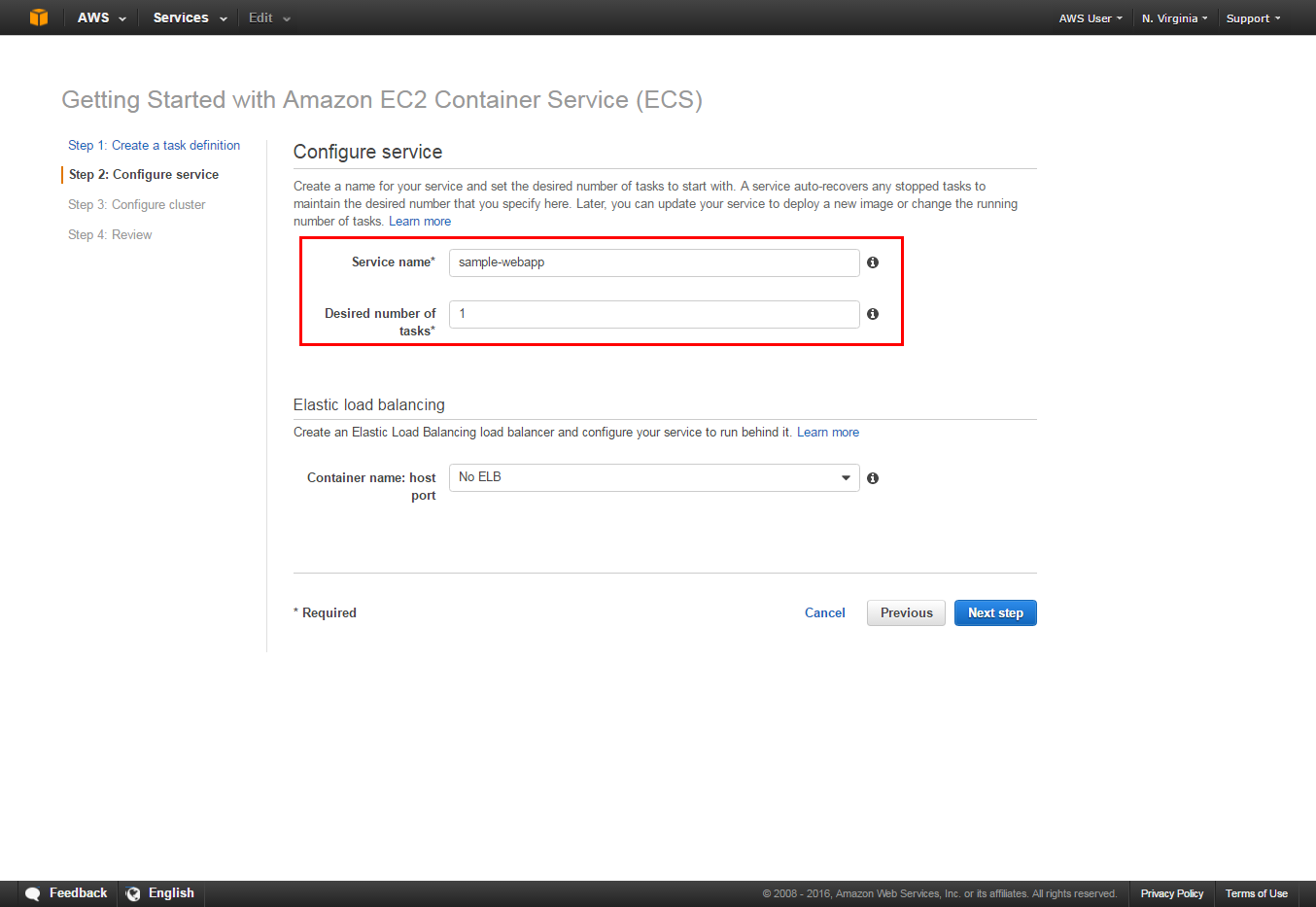Viewport: 1316px width, 907px height.
Task: Click the Configure service heading
Action: pyautogui.click(x=367, y=152)
